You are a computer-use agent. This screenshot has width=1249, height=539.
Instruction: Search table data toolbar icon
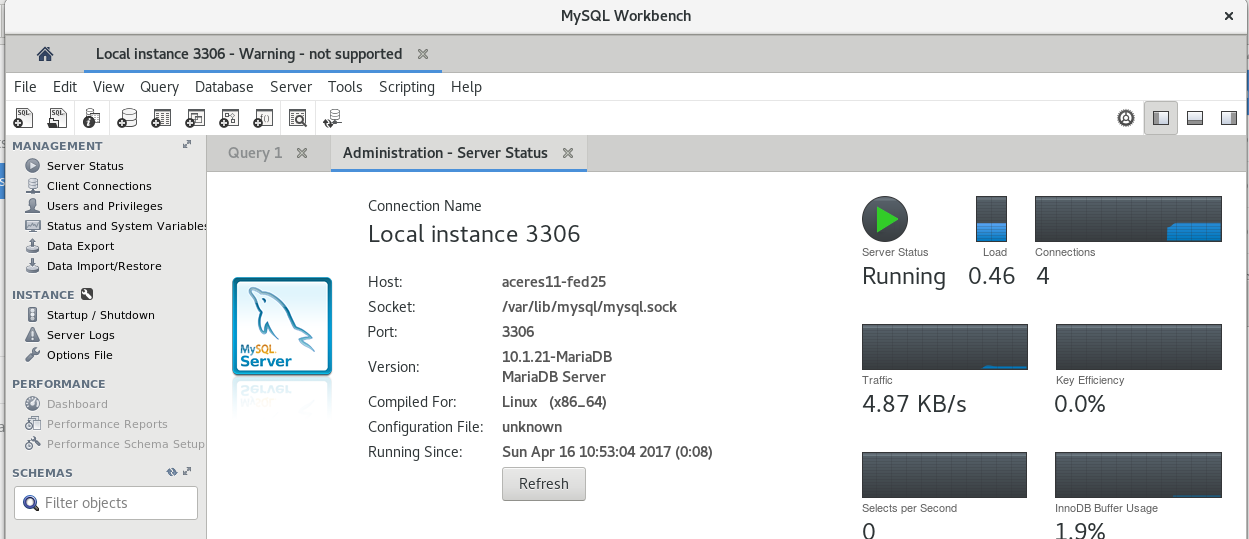click(x=298, y=118)
